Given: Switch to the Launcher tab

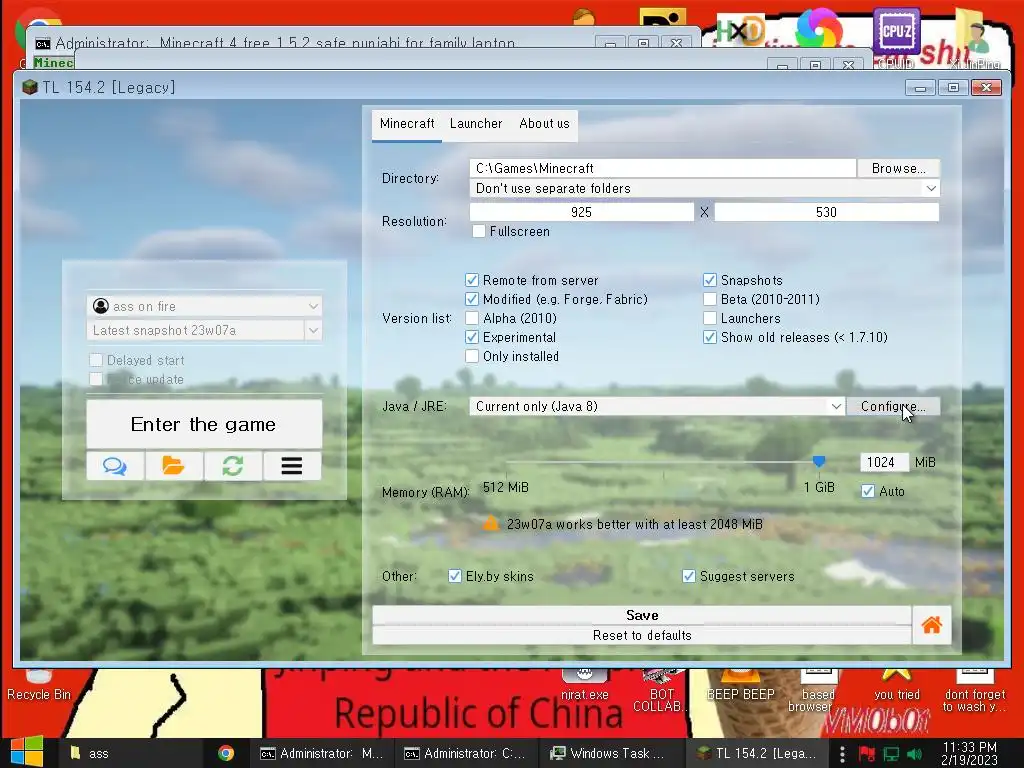Looking at the screenshot, I should coord(476,123).
